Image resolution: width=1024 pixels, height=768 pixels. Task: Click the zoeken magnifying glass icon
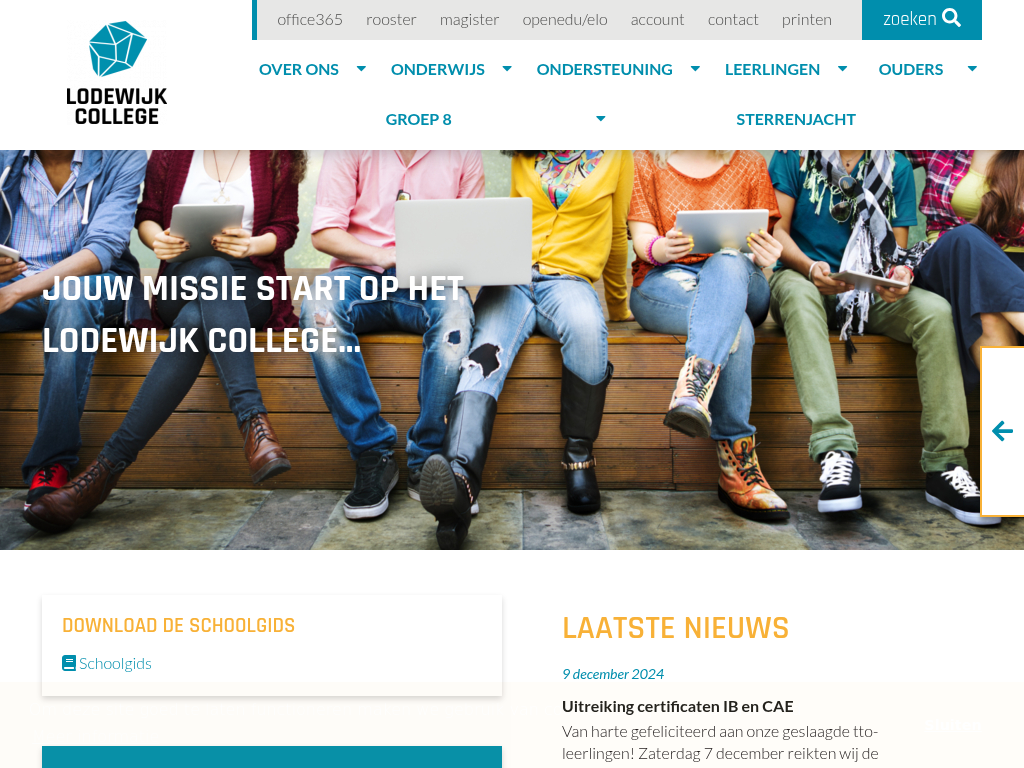point(952,18)
